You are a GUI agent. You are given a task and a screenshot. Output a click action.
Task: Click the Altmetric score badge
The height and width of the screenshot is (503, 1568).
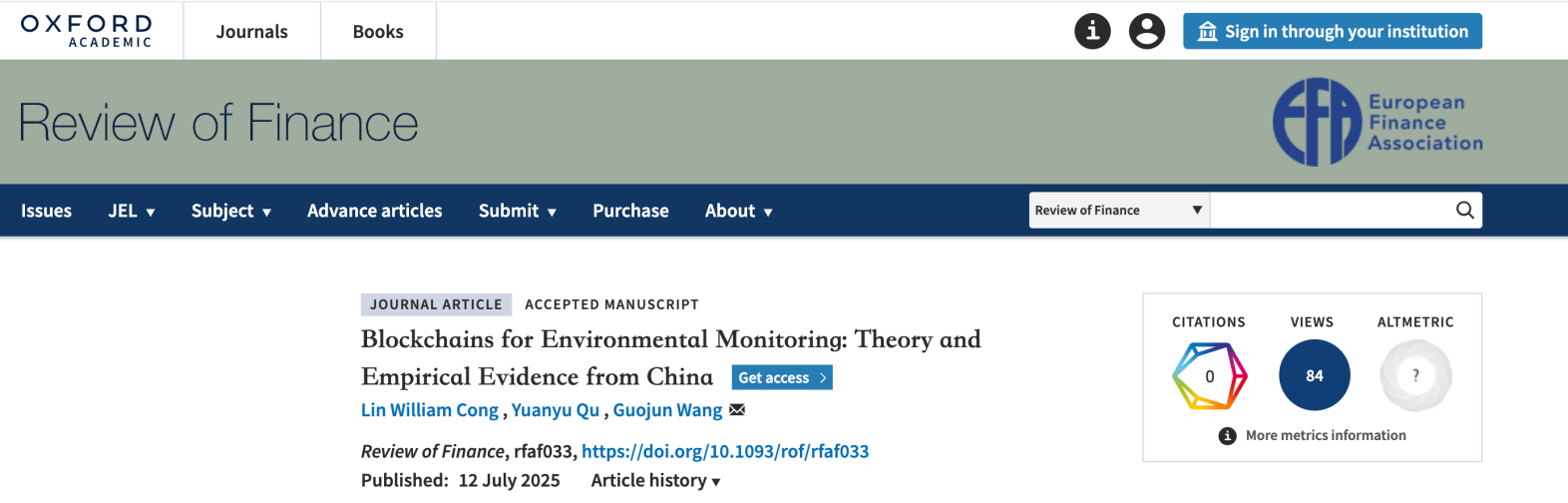1414,375
